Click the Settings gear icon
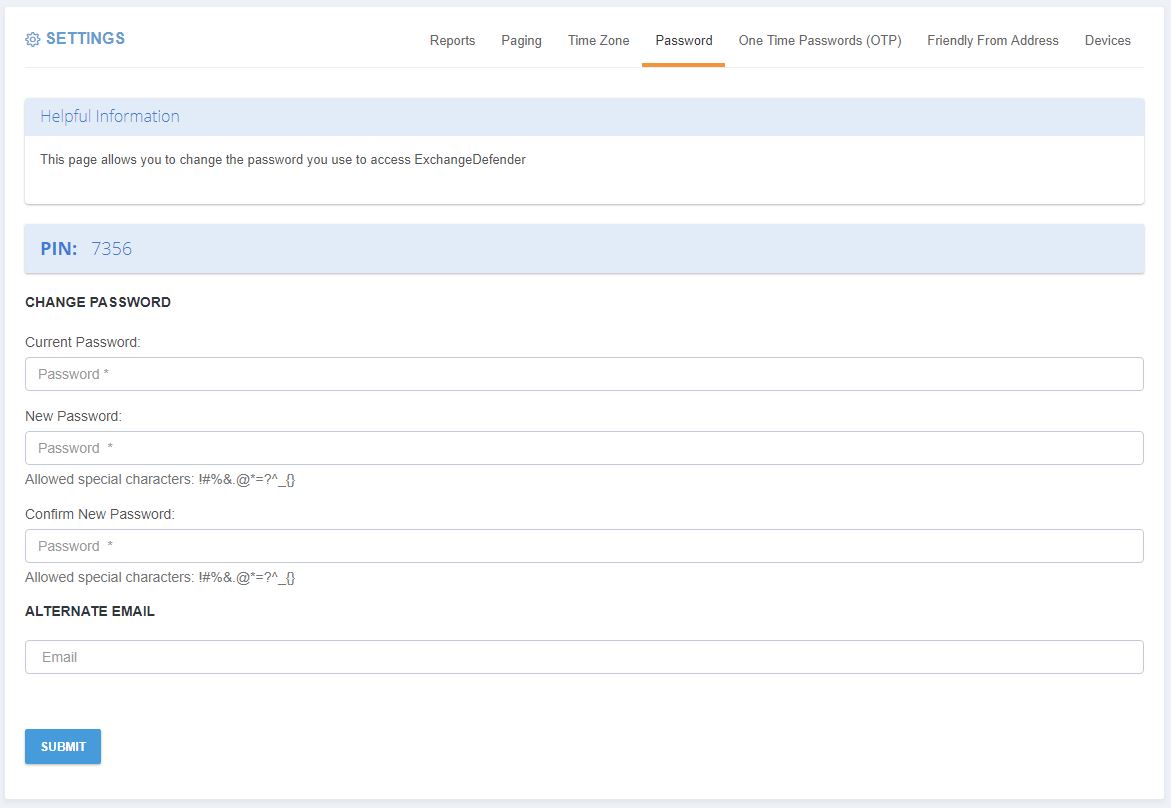The height and width of the screenshot is (808, 1171). click(32, 40)
